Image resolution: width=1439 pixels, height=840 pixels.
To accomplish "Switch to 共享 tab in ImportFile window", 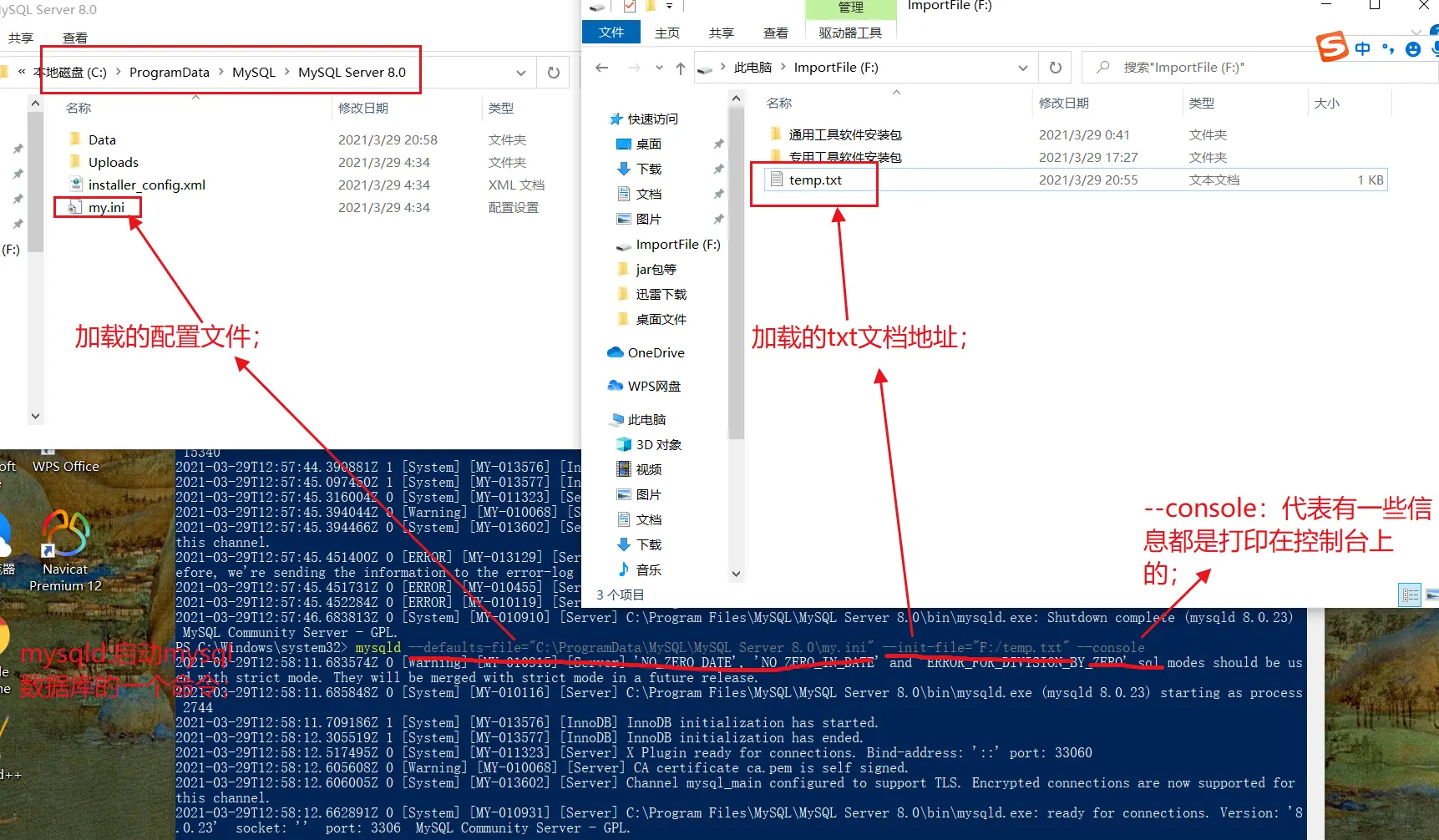I will pos(722,33).
